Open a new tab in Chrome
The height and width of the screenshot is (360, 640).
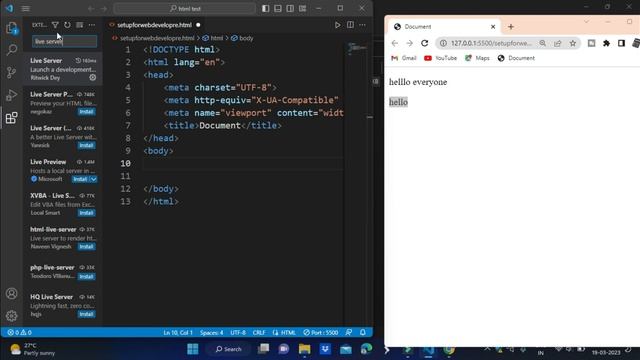tap(511, 27)
